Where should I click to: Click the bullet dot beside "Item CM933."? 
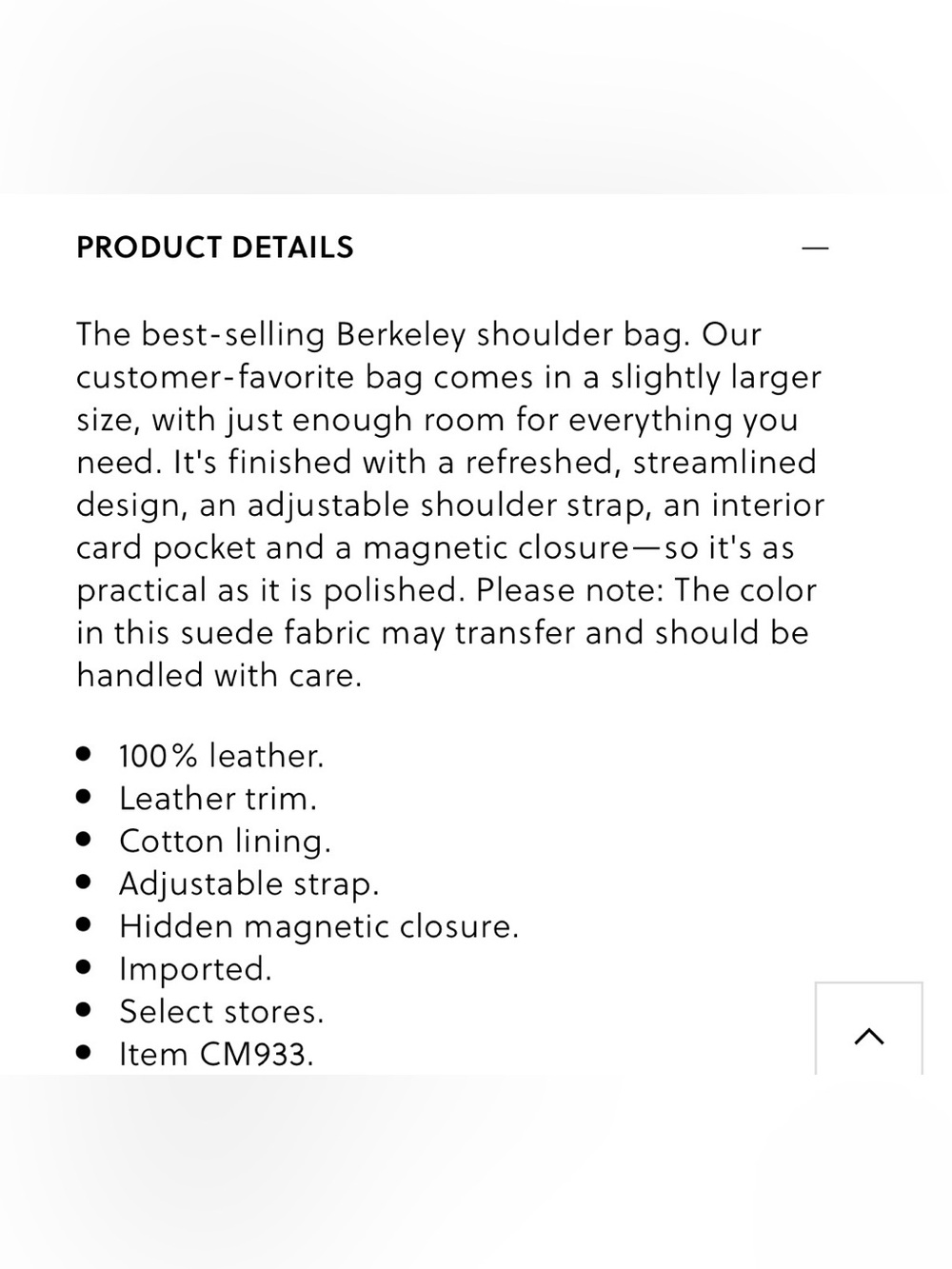(84, 1052)
